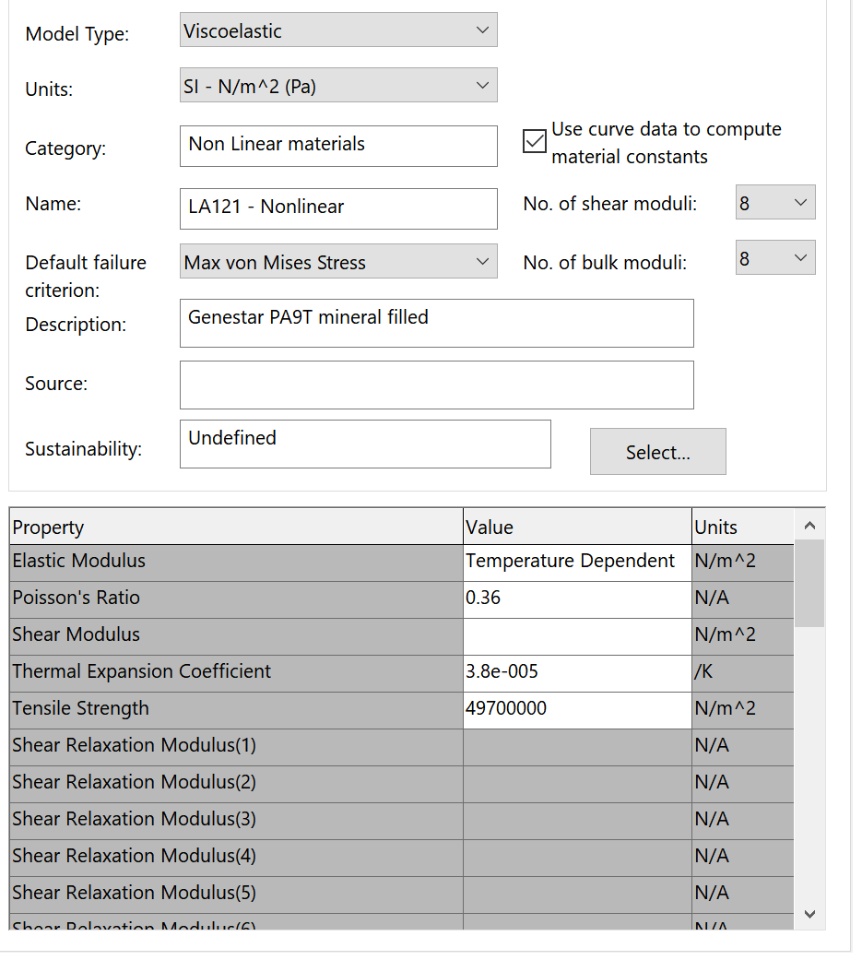862x960 pixels.
Task: Select the Elastic Modulus value Temperature Dependent
Action: click(577, 563)
